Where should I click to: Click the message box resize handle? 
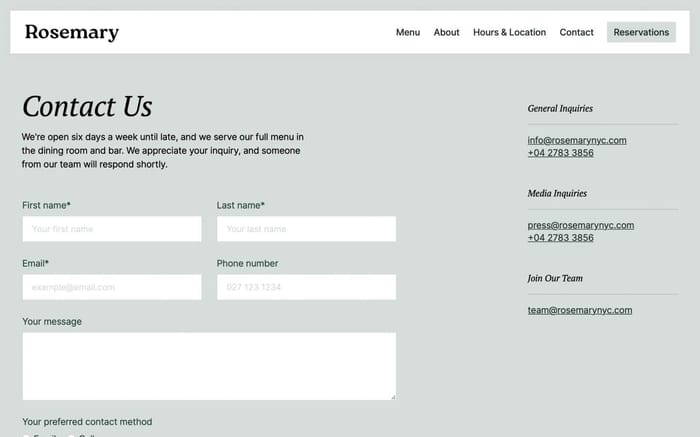393,397
